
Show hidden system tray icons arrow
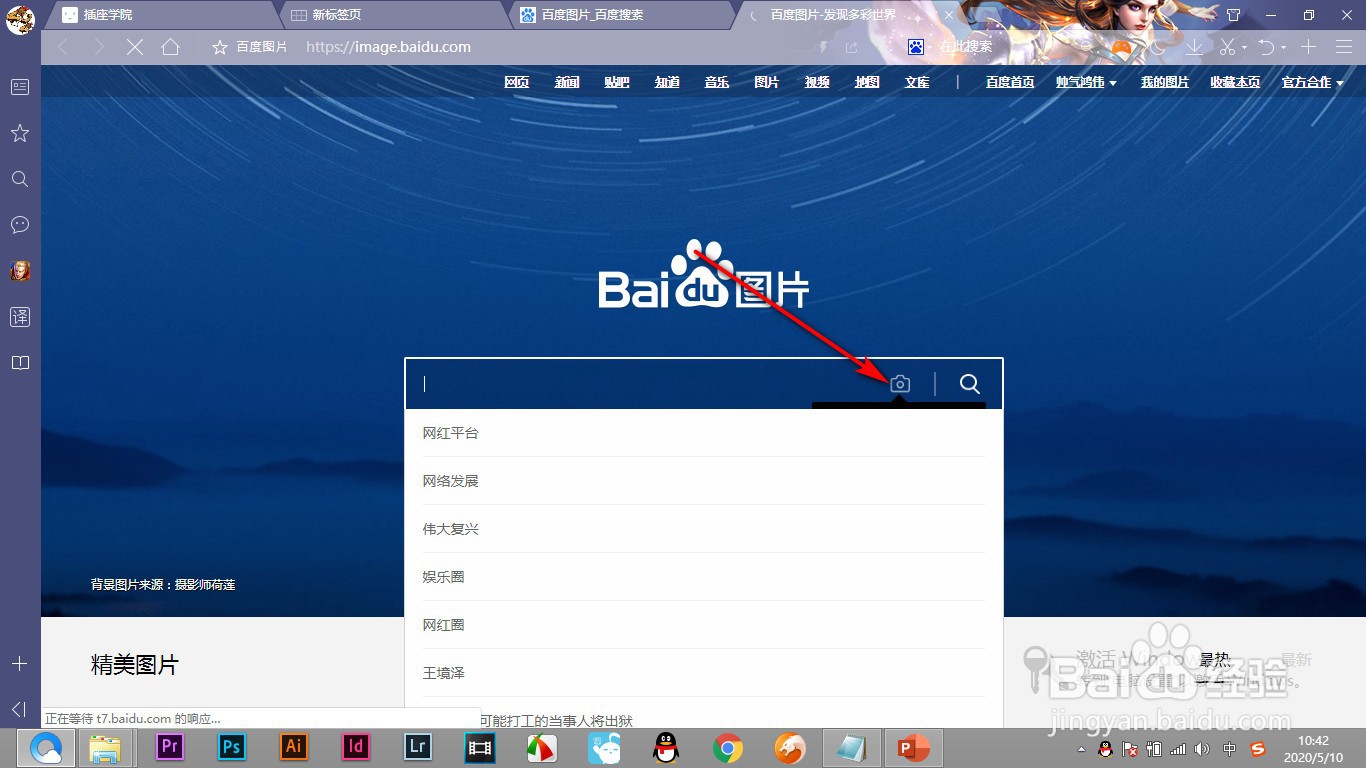[1081, 749]
